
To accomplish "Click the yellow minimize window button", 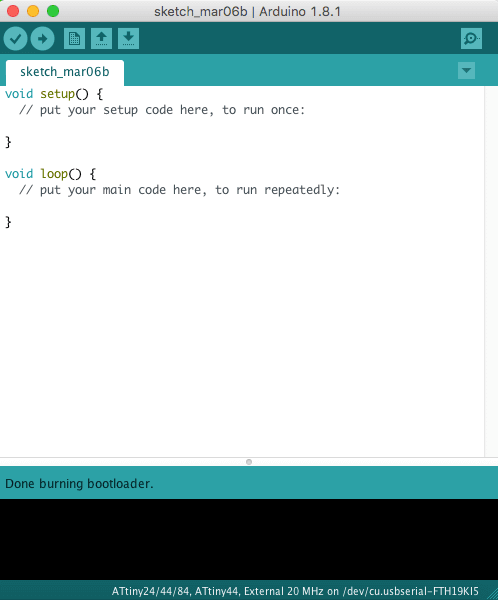I will tap(33, 11).
